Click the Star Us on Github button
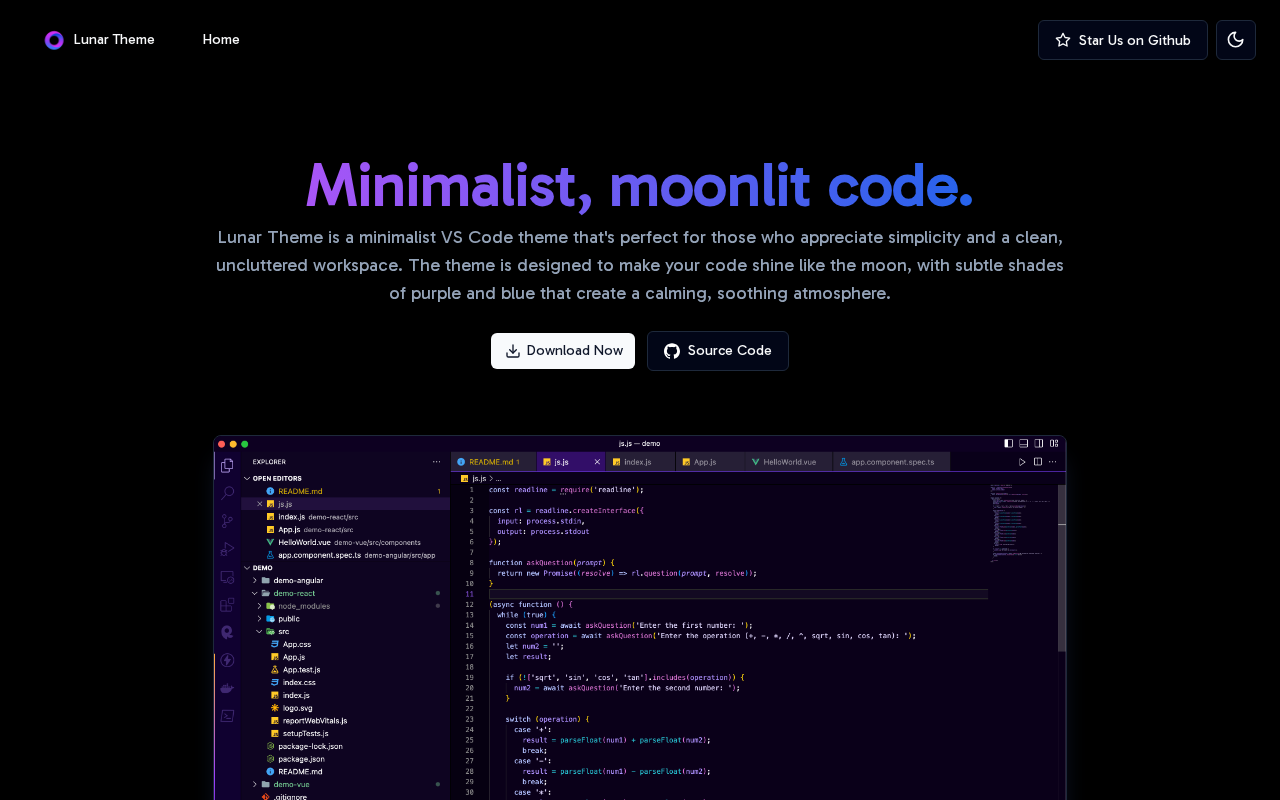 coord(1123,40)
